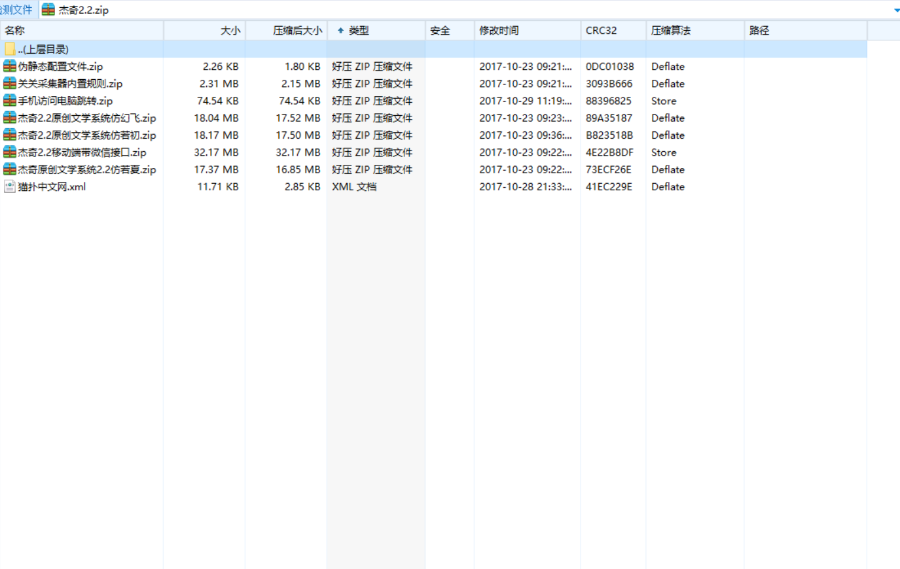Sort by the CRC32 column header
Viewport: 900px width, 569px height.
[613, 30]
